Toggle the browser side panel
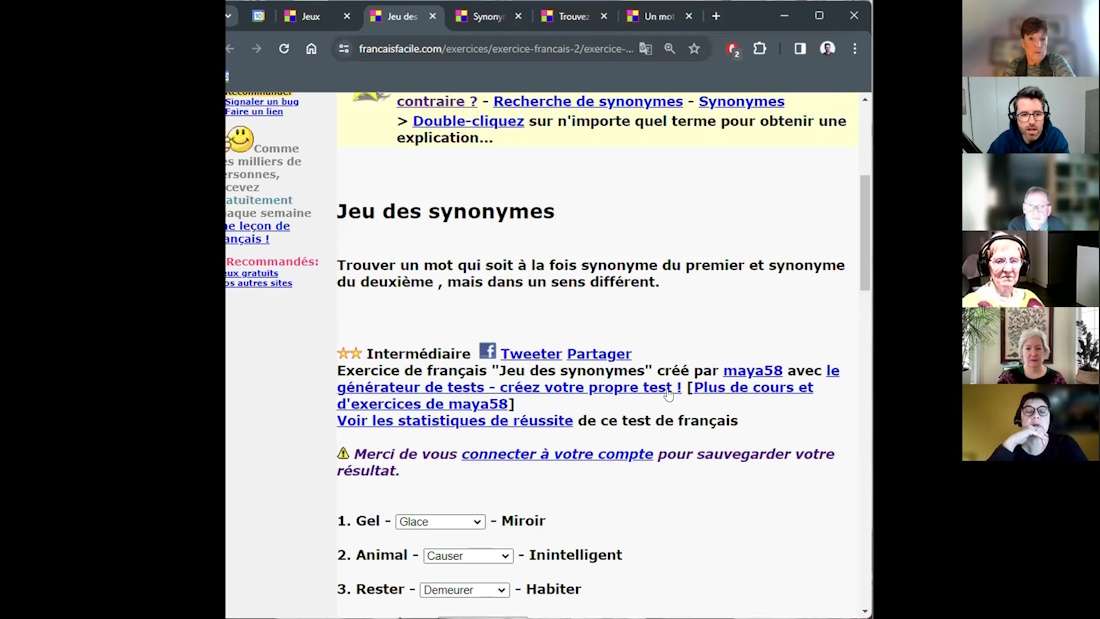1100x619 pixels. tap(800, 48)
